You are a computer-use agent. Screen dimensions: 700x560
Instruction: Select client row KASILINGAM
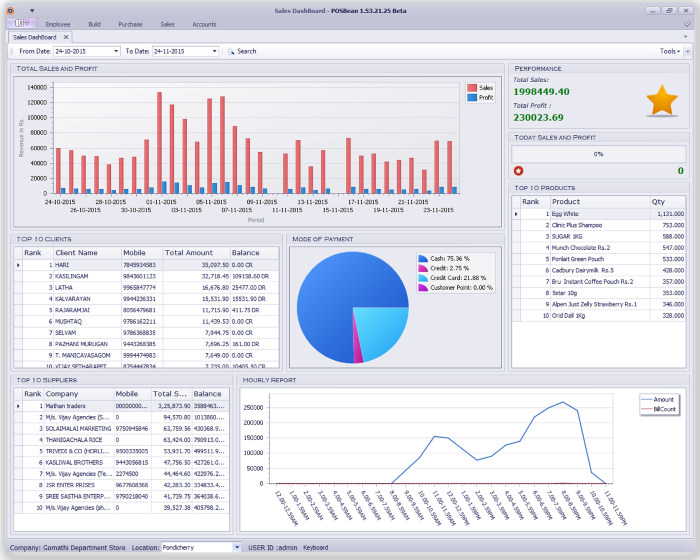[146, 276]
